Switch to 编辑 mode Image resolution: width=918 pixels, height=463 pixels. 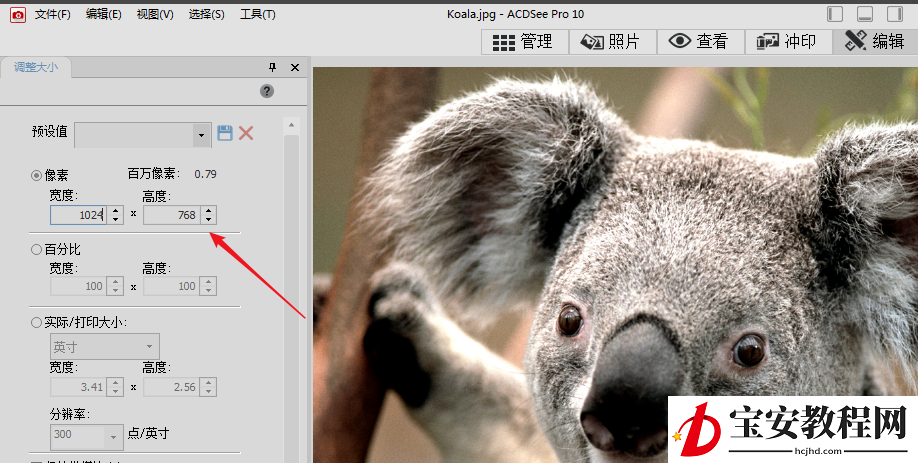click(875, 42)
